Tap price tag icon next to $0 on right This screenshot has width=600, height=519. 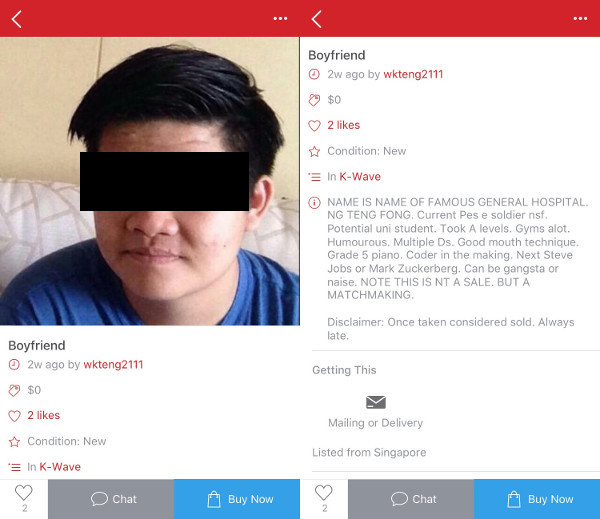click(x=314, y=100)
